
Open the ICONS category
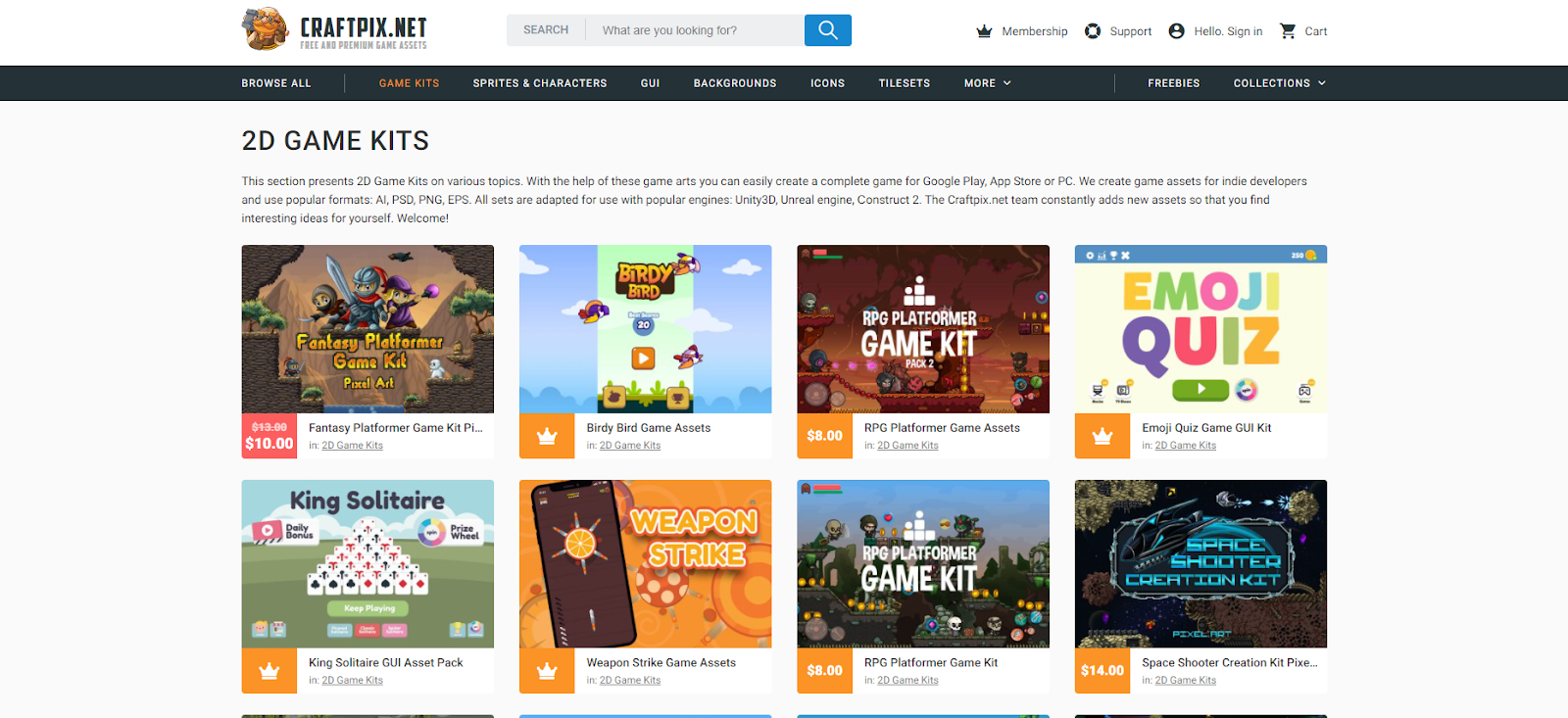click(827, 83)
